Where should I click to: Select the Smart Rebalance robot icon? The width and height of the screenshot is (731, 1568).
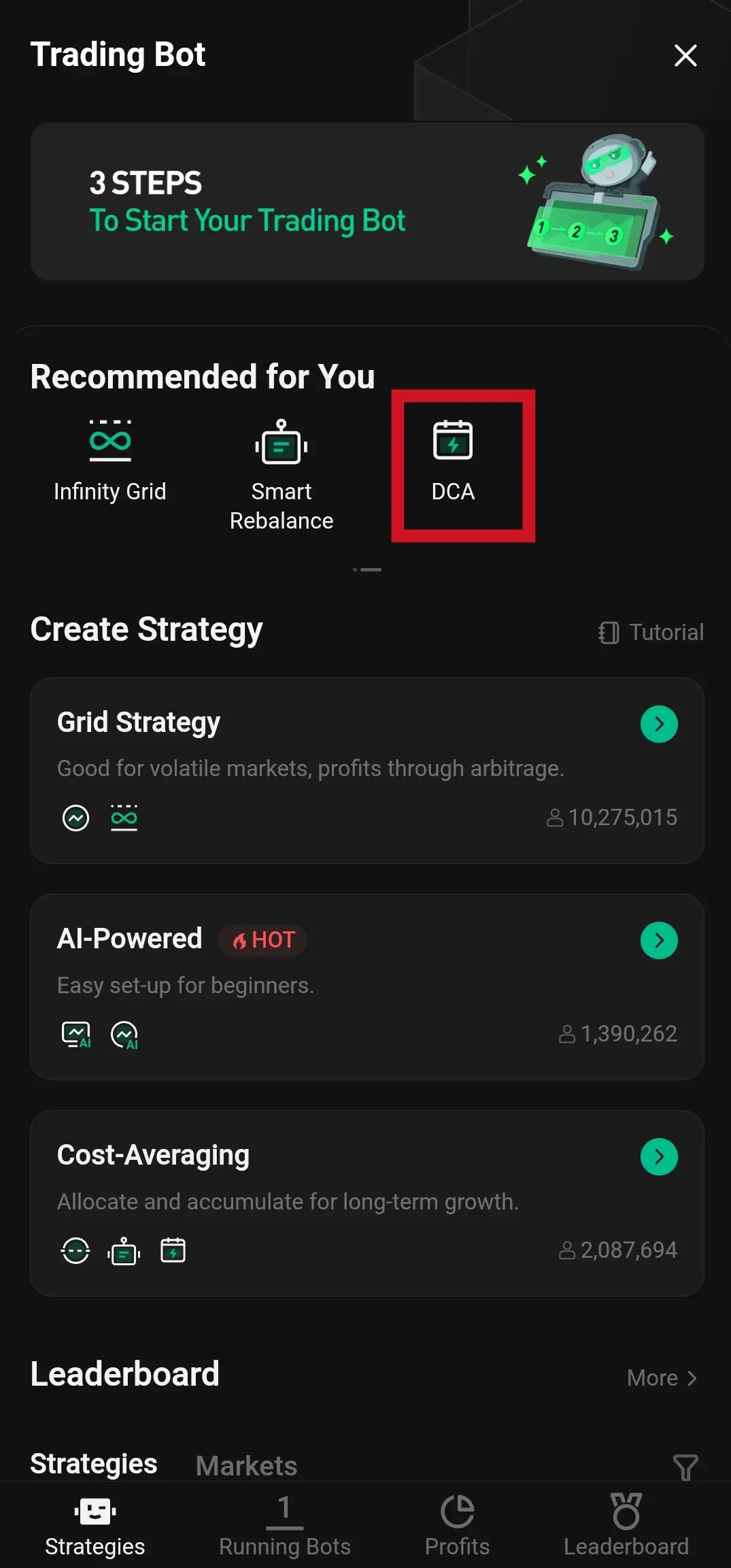tap(281, 442)
